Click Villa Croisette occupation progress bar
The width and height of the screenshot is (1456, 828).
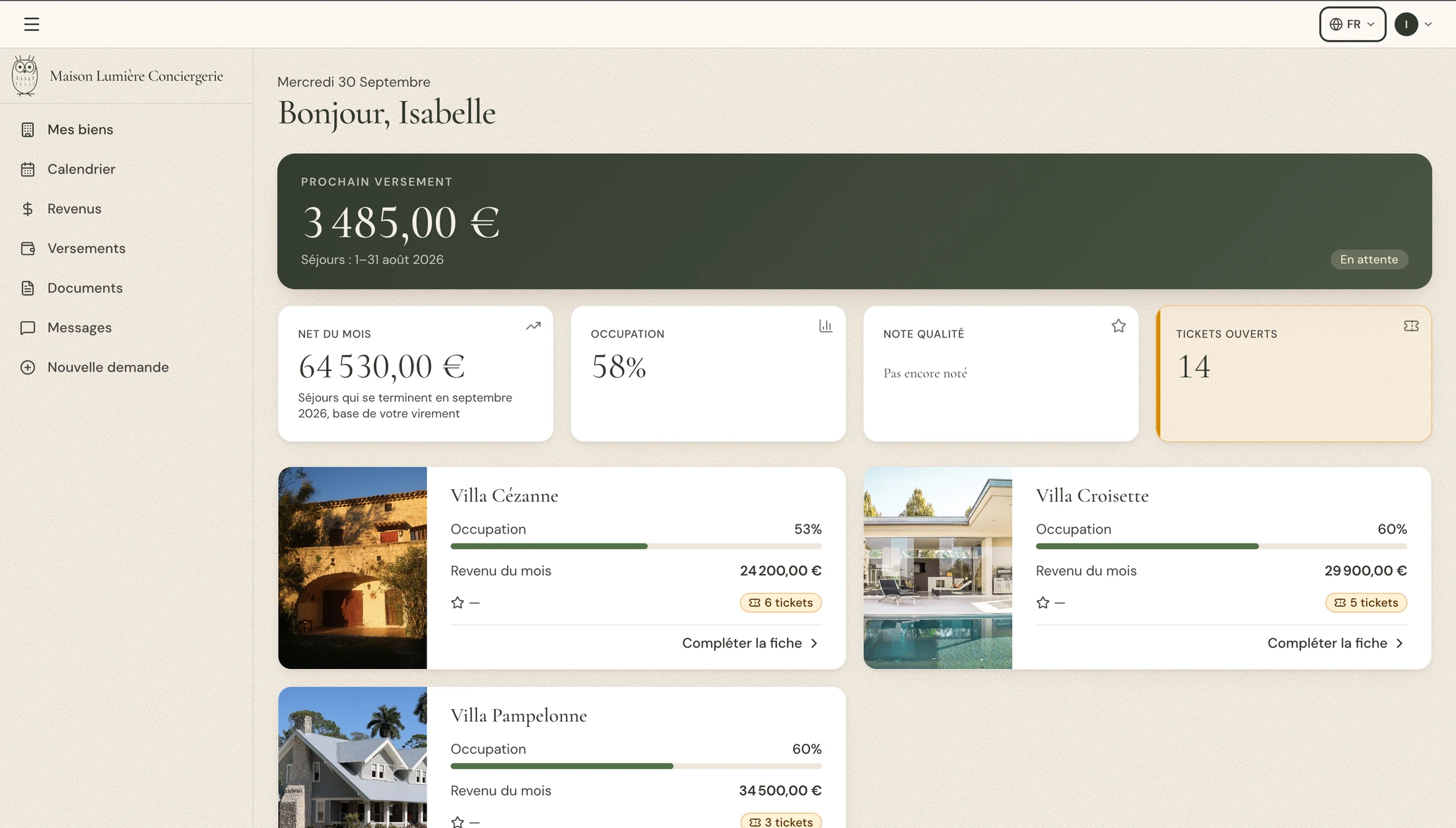(1221, 546)
